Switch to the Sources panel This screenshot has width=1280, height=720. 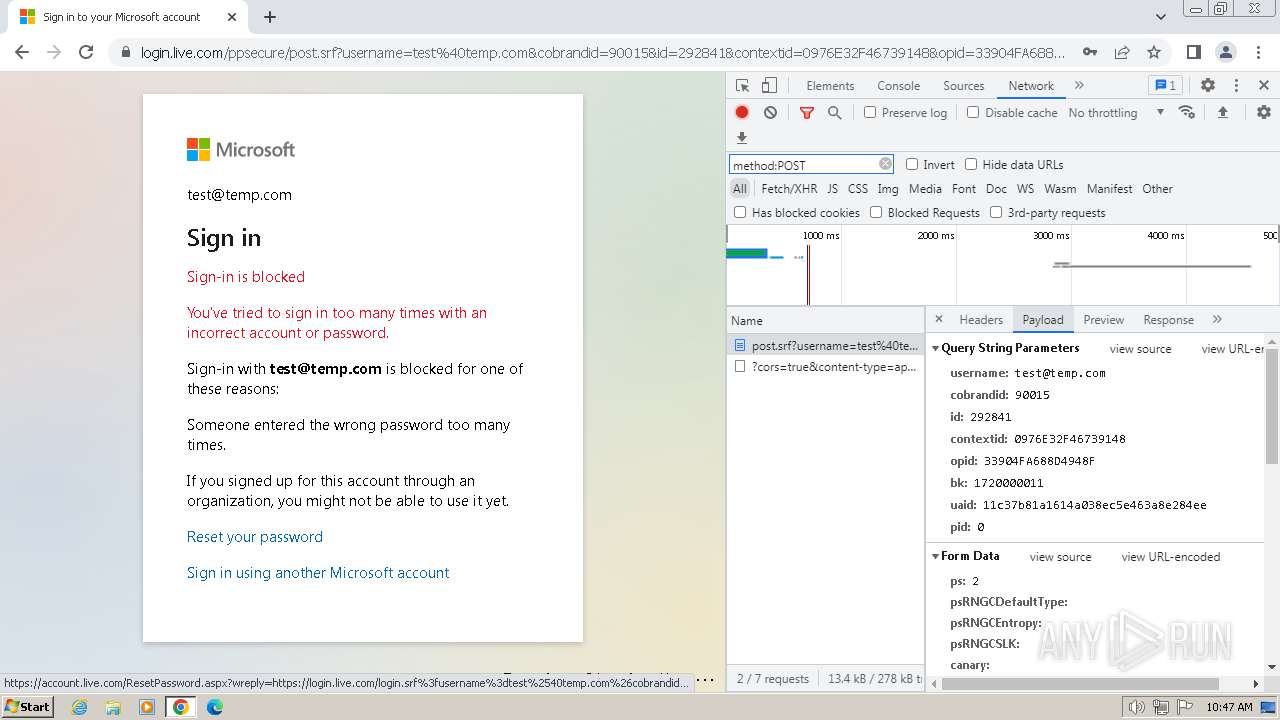964,86
